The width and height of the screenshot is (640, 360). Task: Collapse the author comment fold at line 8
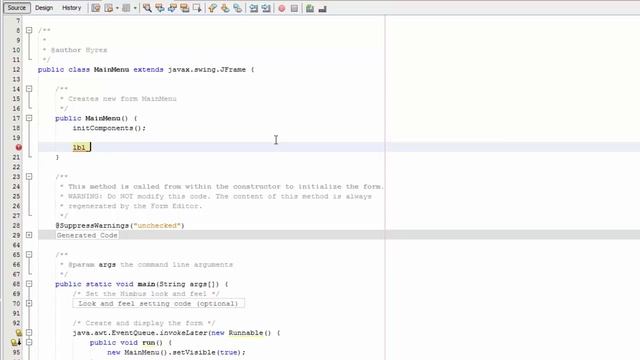(x=29, y=30)
